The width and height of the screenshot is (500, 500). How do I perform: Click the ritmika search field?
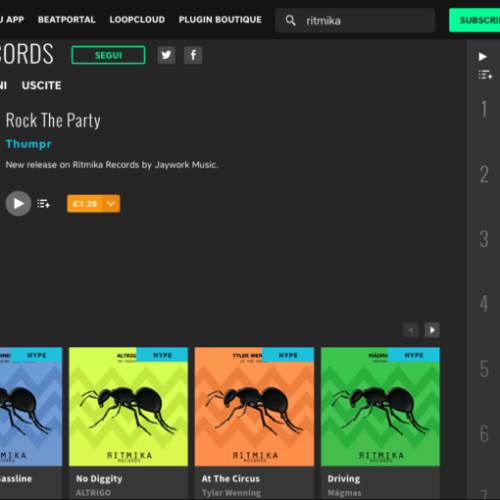355,20
